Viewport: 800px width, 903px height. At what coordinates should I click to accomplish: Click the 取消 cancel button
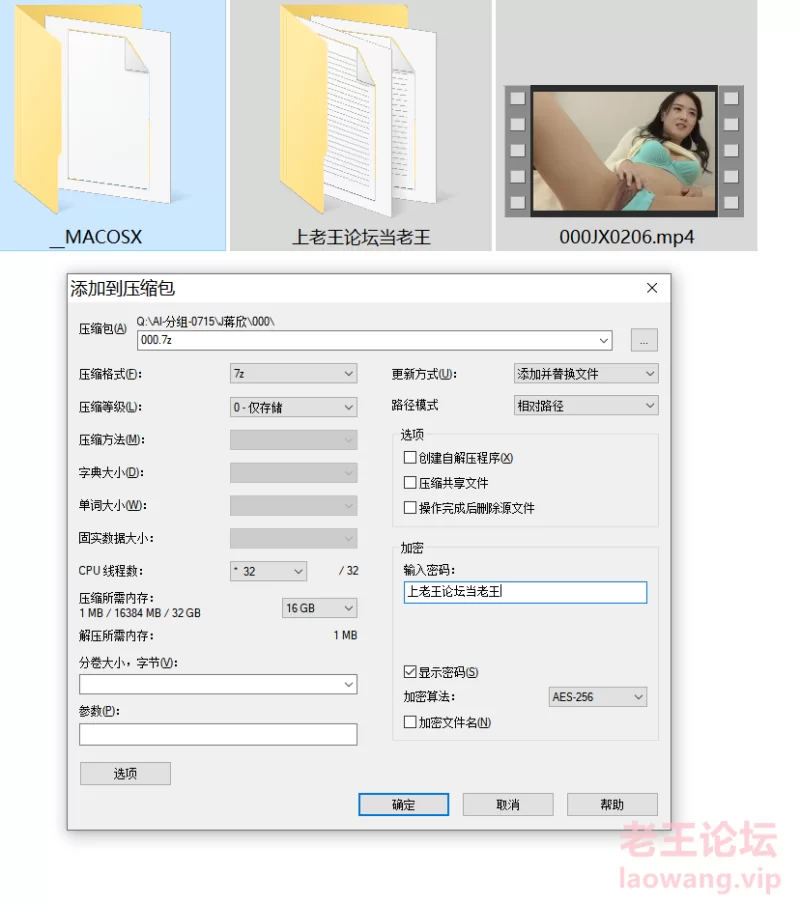coord(508,805)
